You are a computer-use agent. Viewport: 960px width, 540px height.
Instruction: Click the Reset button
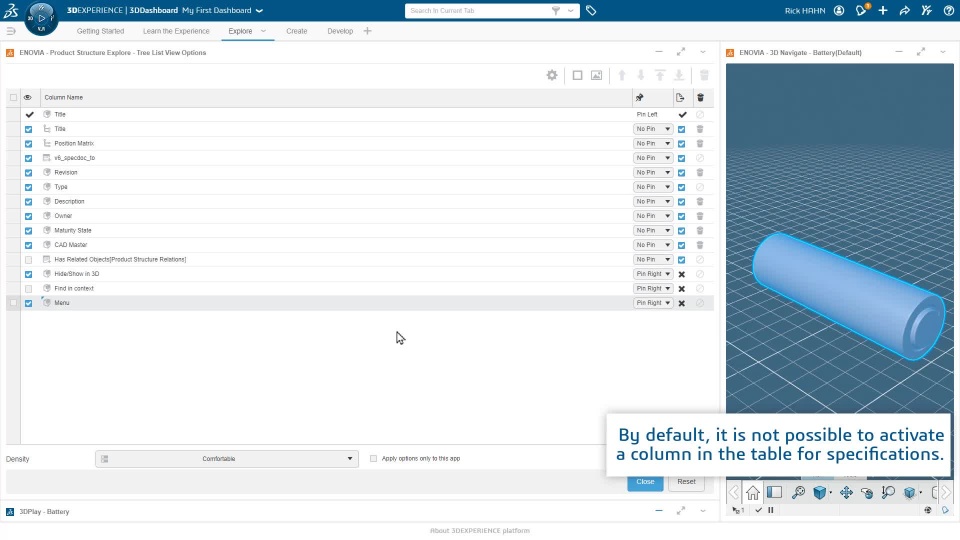[686, 482]
